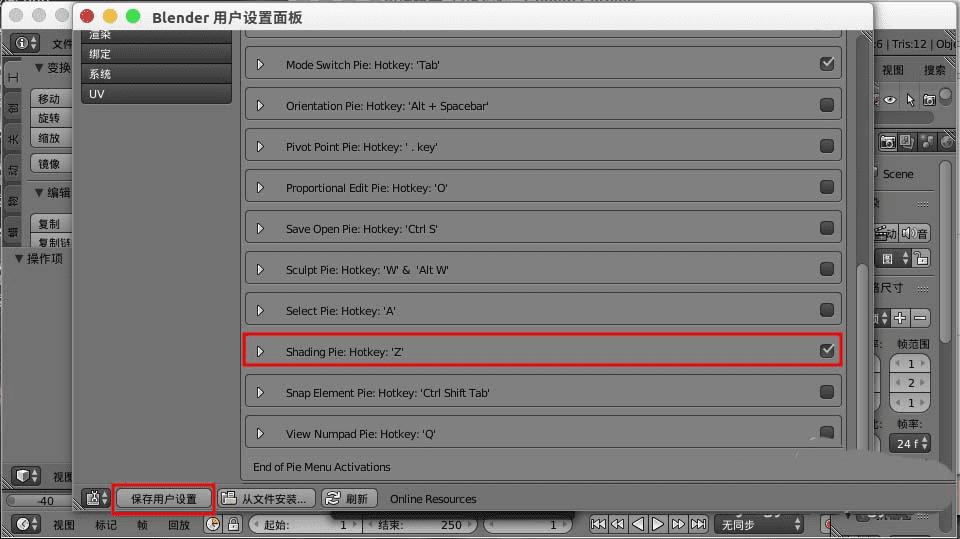Open the 标记 menu in timeline
The height and width of the screenshot is (539, 960).
point(105,525)
